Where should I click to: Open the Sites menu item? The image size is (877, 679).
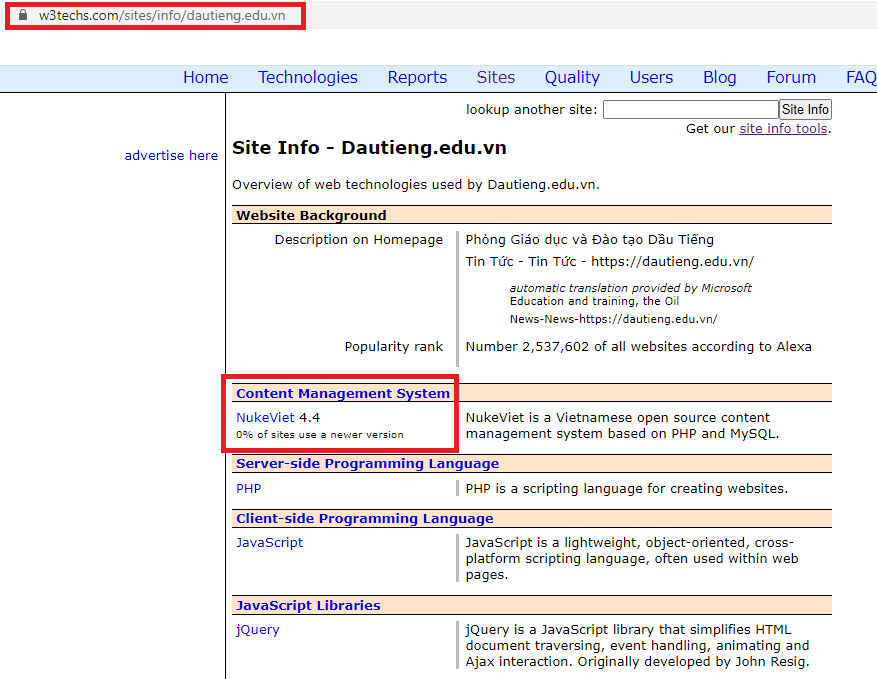(496, 77)
